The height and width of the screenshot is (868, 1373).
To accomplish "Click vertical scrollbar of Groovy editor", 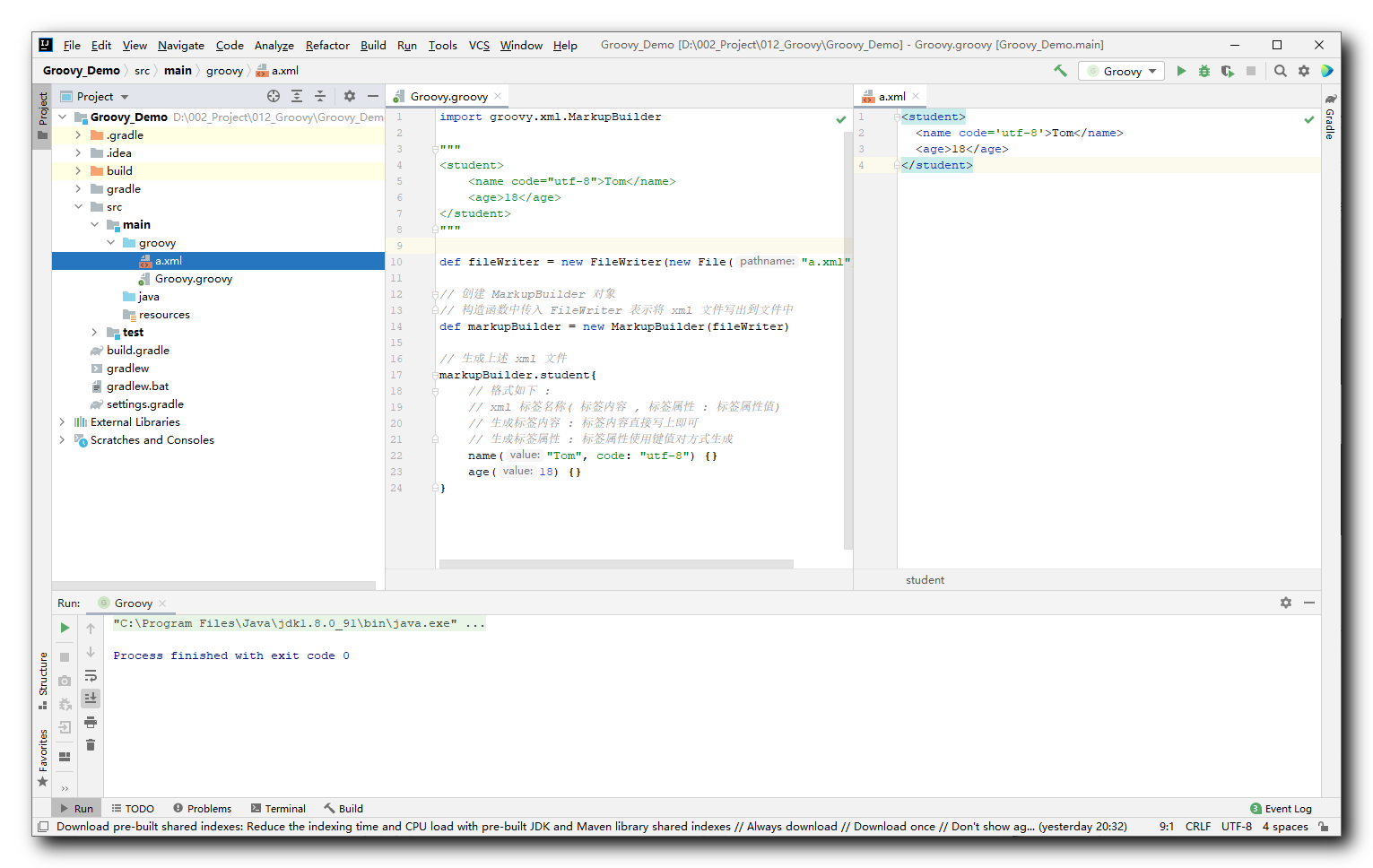I will (x=847, y=341).
